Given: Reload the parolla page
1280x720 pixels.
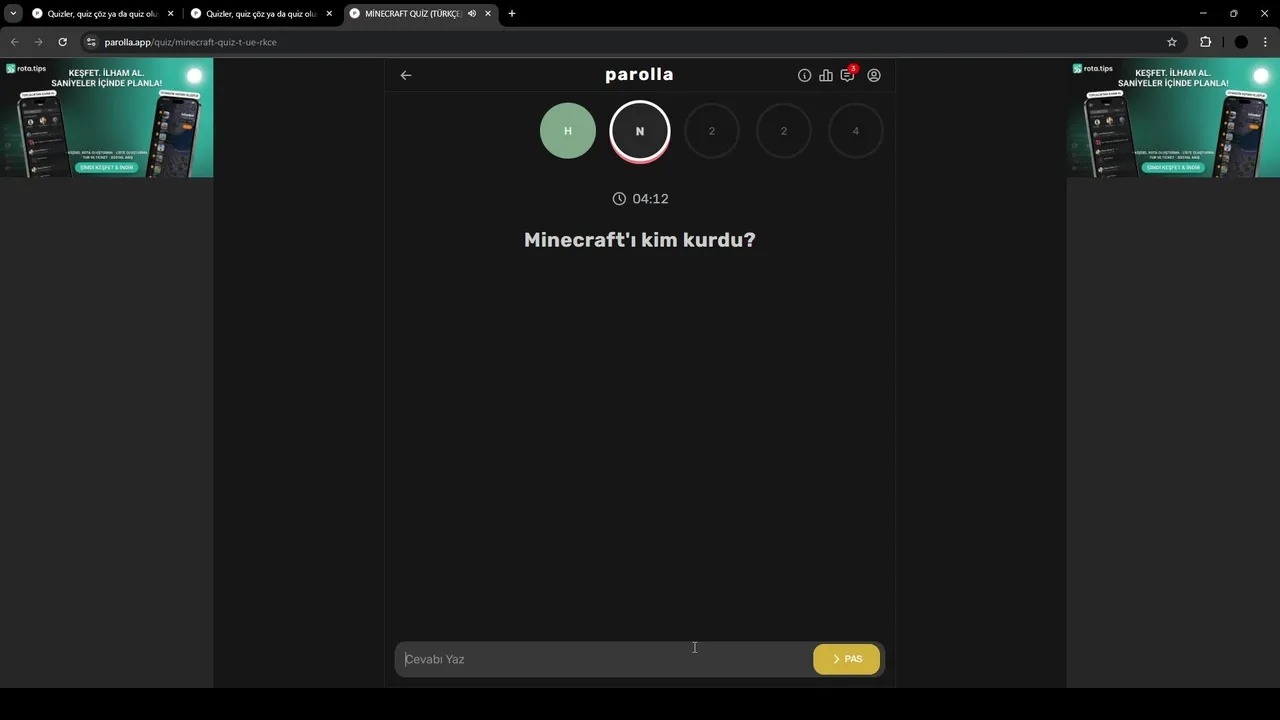Looking at the screenshot, I should 62,42.
